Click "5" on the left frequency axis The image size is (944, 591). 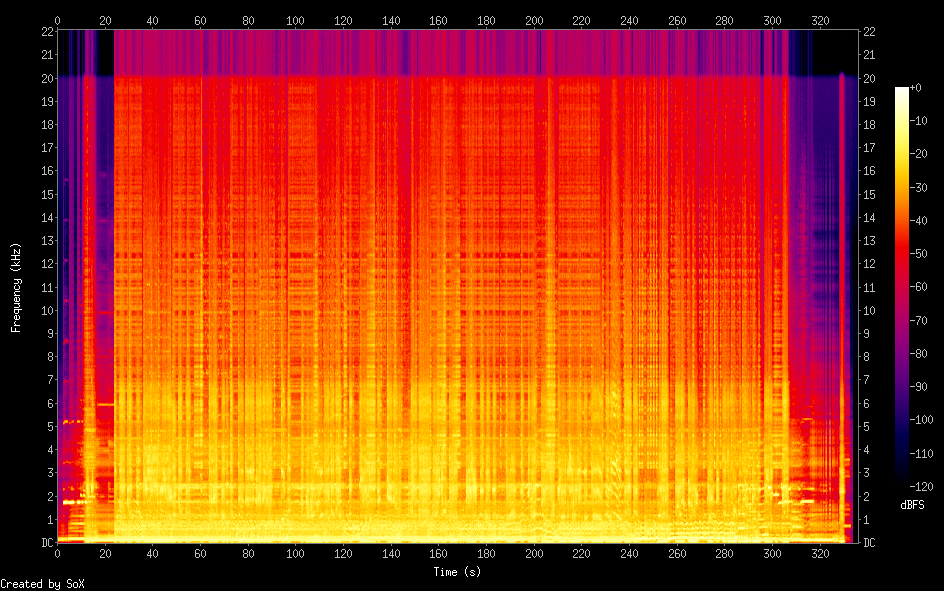click(x=51, y=427)
